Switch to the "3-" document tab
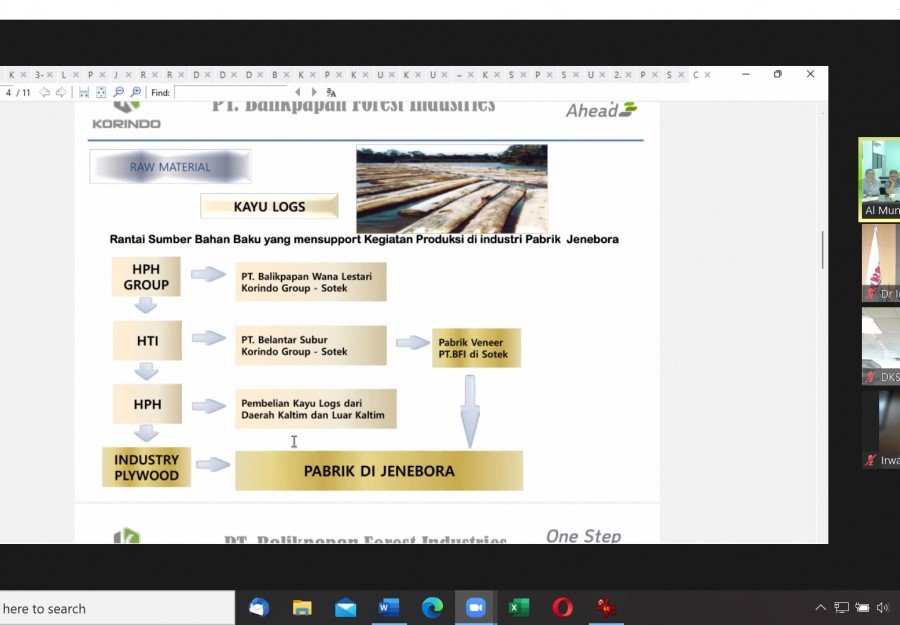Image resolution: width=900 pixels, height=625 pixels. click(38, 75)
